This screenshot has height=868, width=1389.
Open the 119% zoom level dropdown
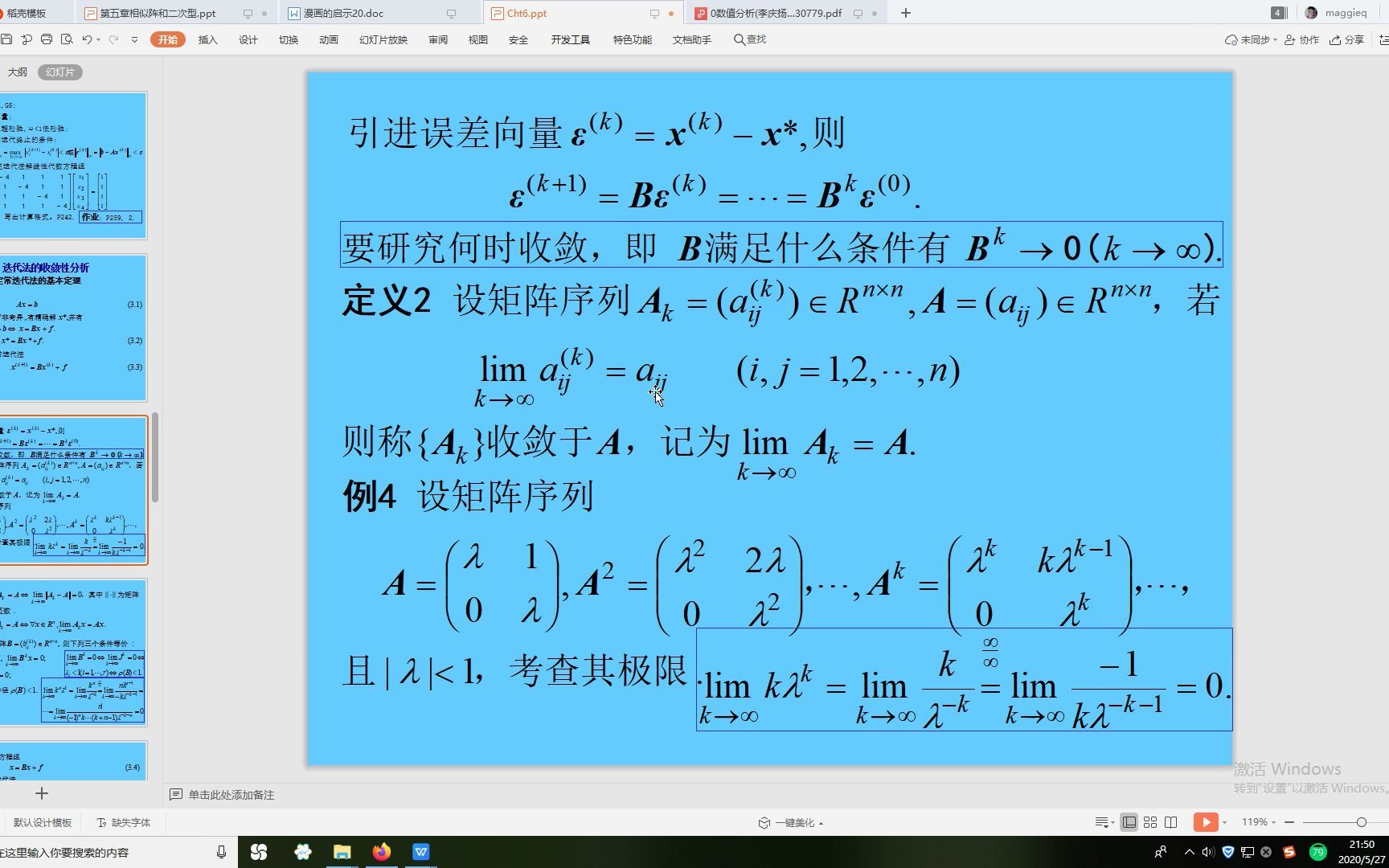click(1260, 822)
